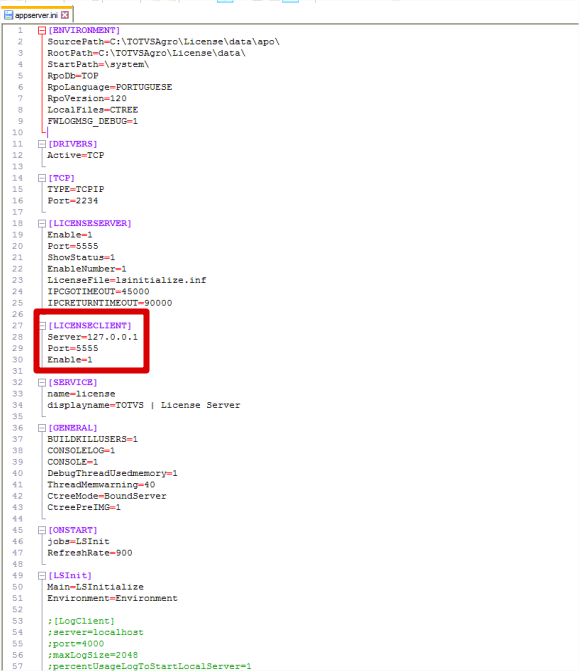
Task: Click the RefreshRate=900 line
Action: click(89, 553)
